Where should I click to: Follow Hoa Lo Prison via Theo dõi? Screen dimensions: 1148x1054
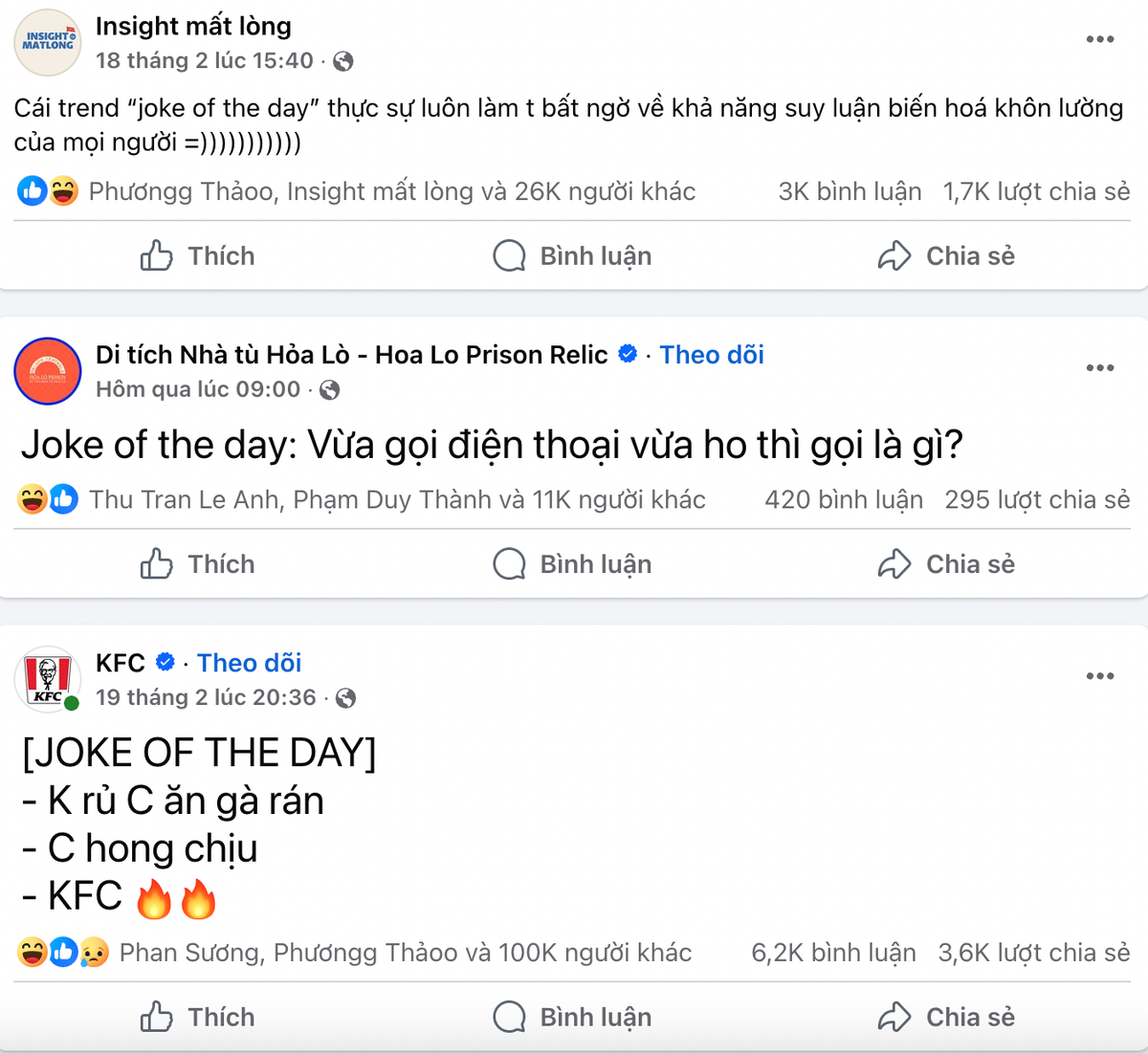(x=711, y=354)
